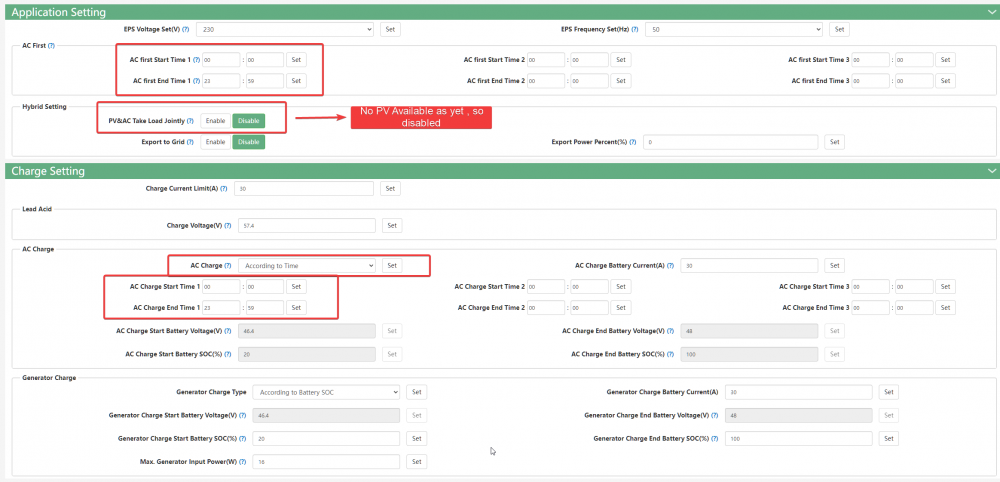This screenshot has height=482, width=1000.
Task: Click Set for Export Power Percent
Action: (x=834, y=142)
